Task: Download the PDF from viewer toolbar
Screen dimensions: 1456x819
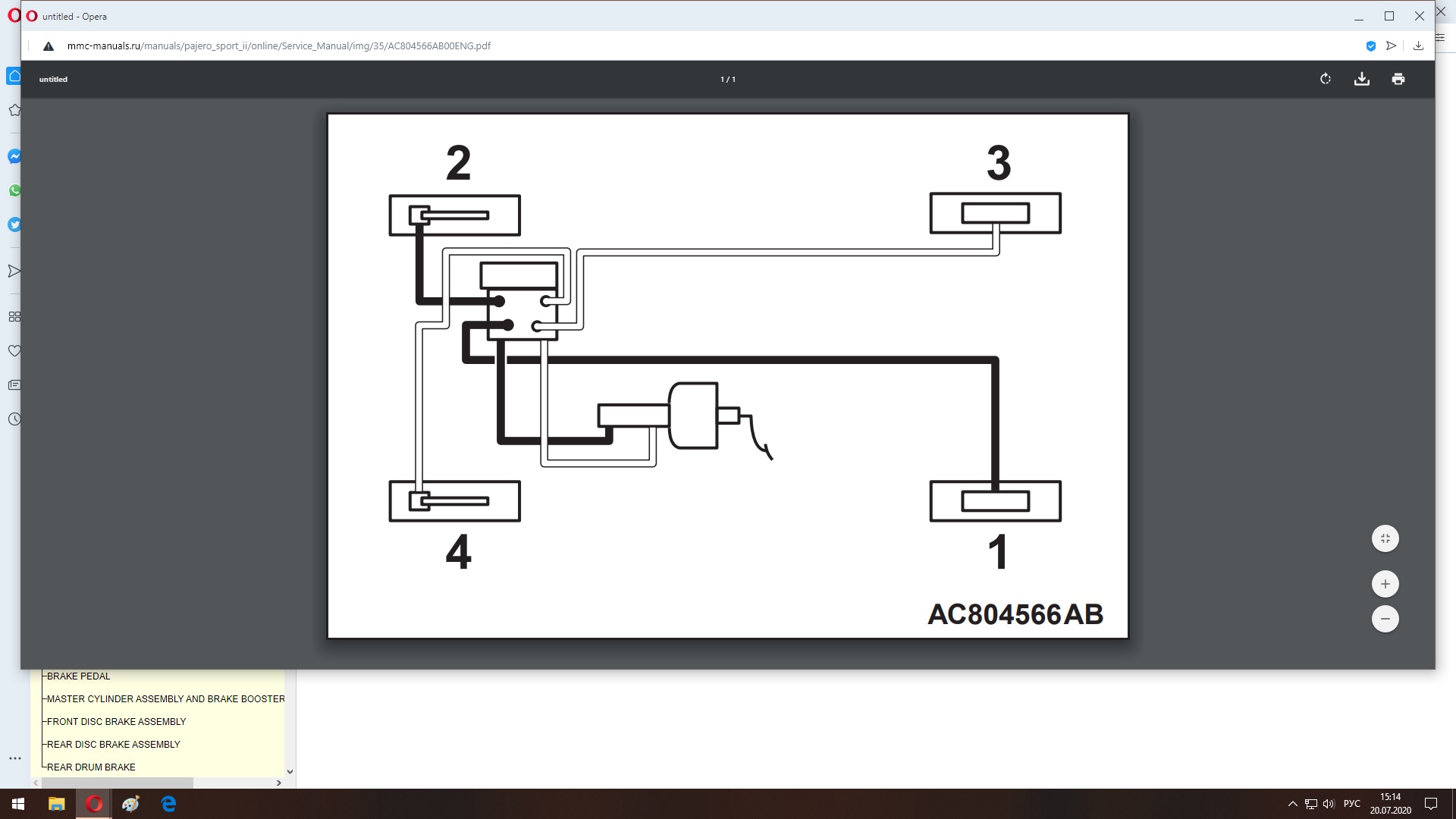Action: coord(1361,79)
